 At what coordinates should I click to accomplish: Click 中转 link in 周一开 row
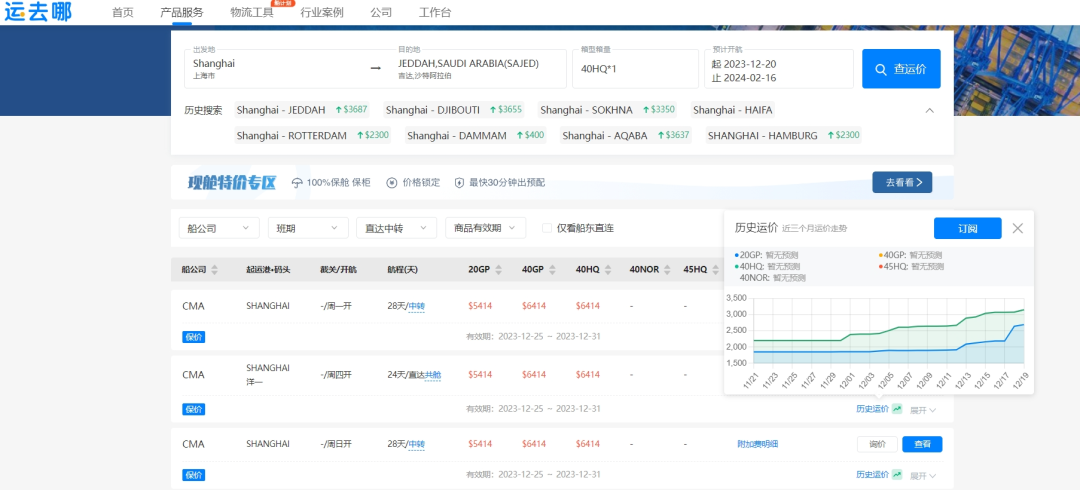[x=417, y=306]
